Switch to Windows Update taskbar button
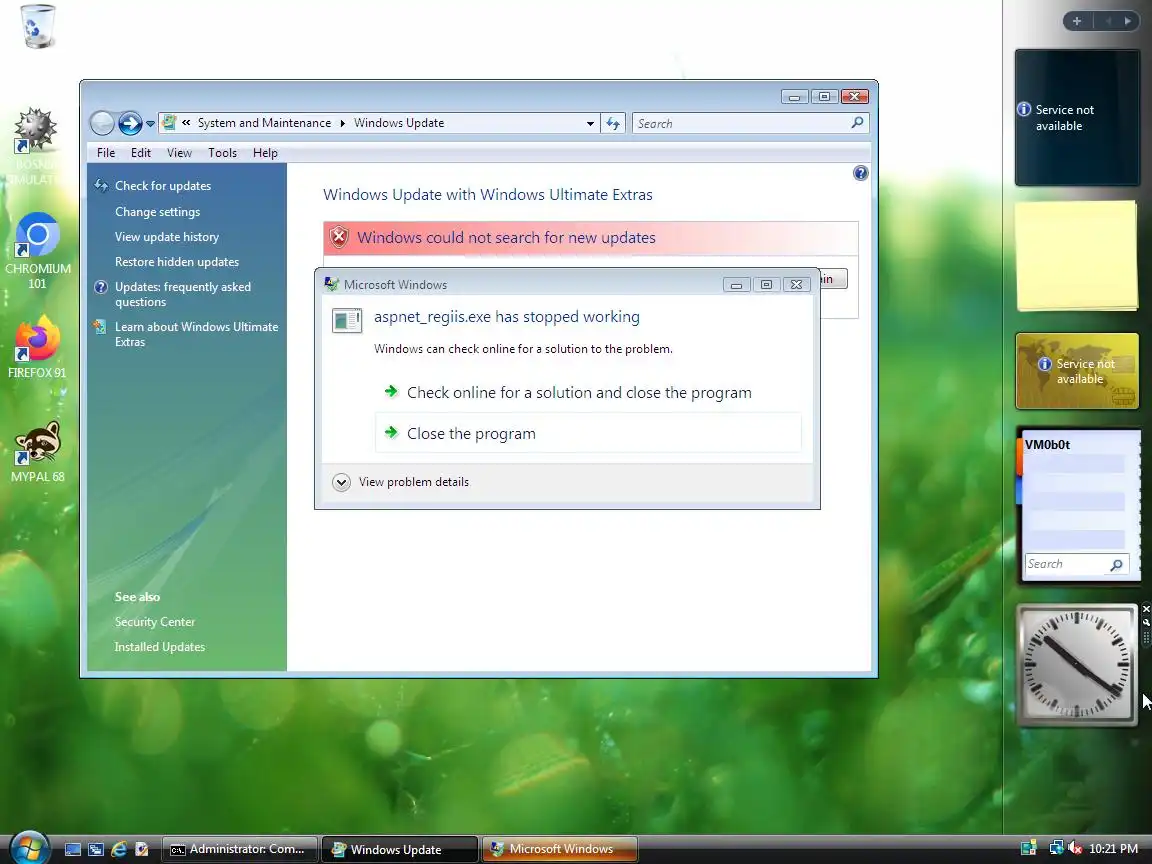Image resolution: width=1152 pixels, height=864 pixels. pos(400,849)
